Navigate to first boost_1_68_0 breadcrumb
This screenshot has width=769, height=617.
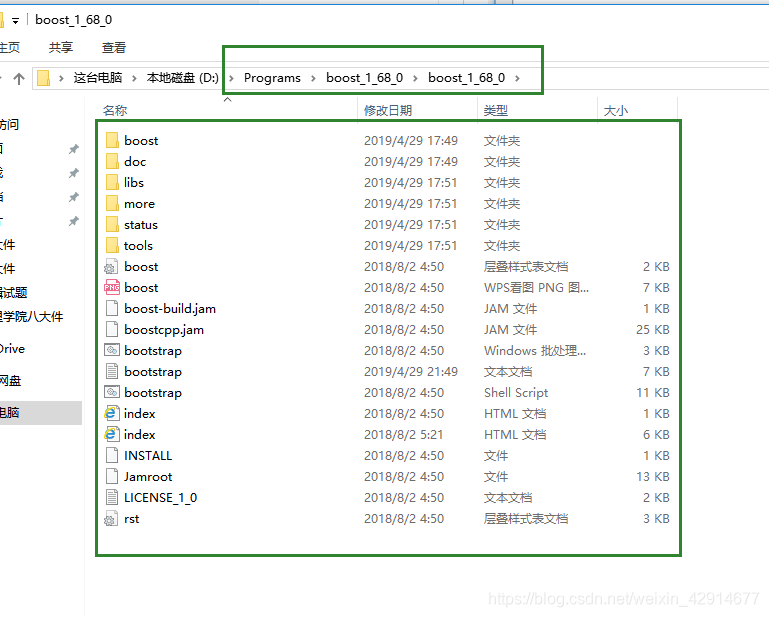(x=364, y=78)
